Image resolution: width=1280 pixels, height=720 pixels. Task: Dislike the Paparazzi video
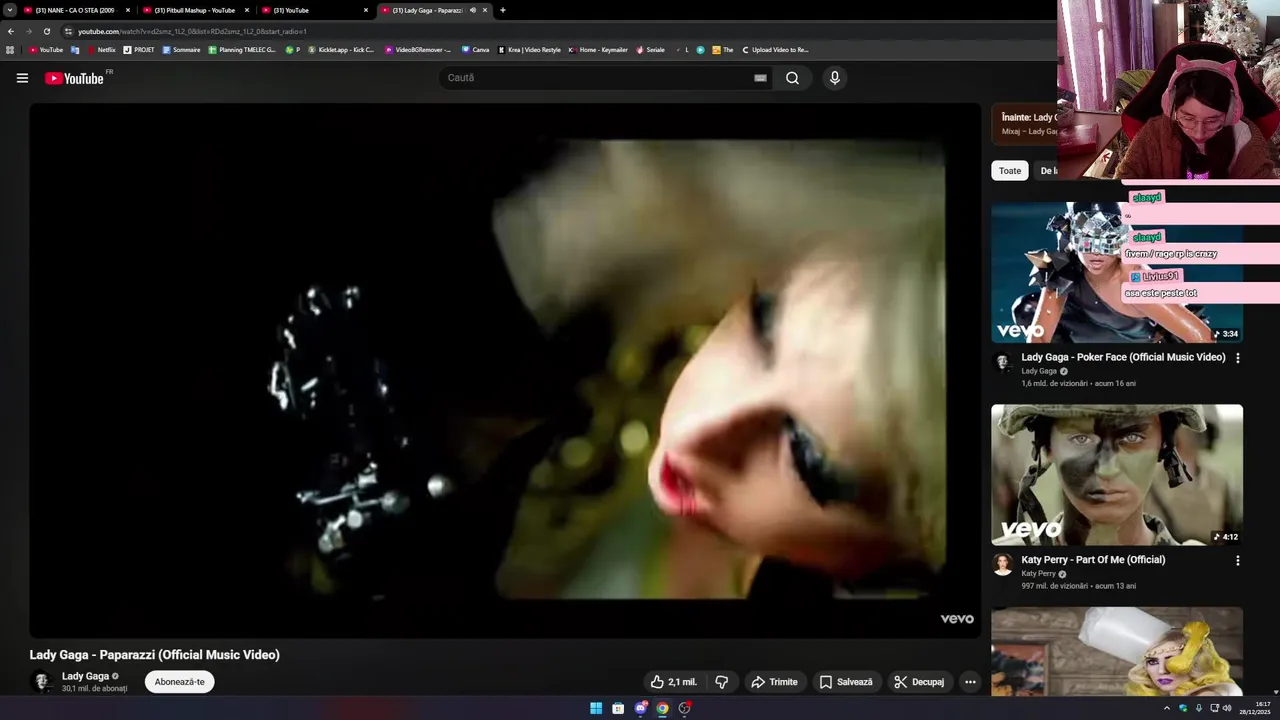click(x=722, y=682)
